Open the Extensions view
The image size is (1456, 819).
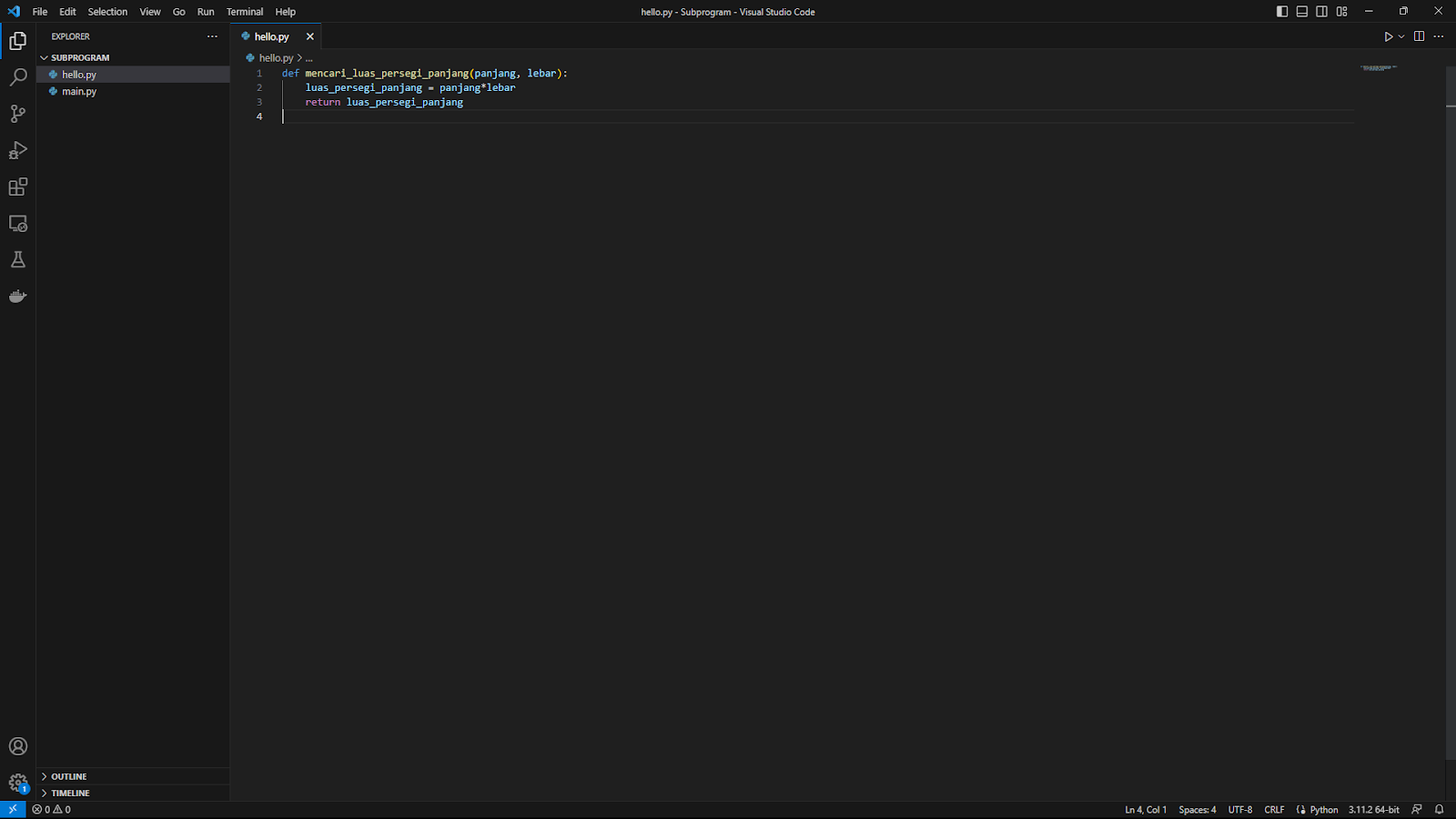(x=18, y=187)
